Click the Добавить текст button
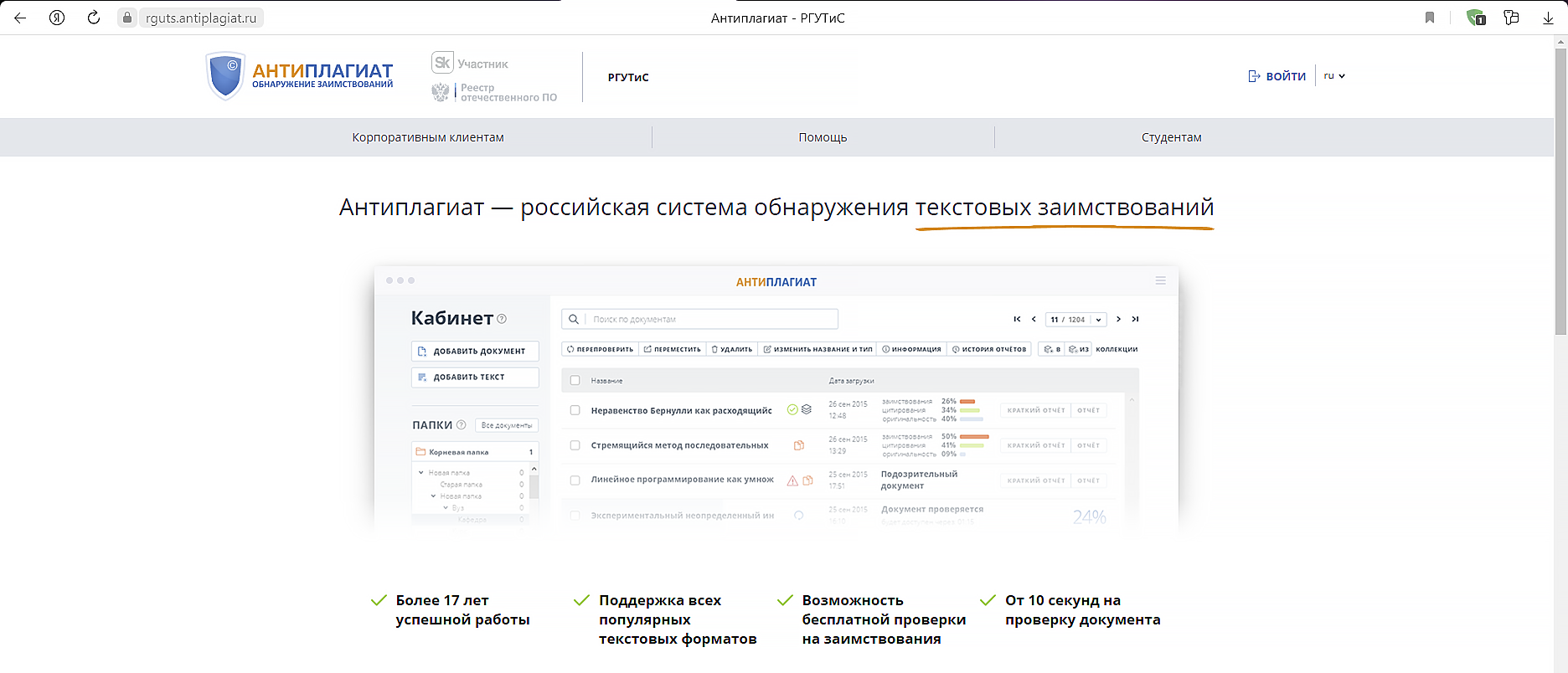 pyautogui.click(x=475, y=378)
